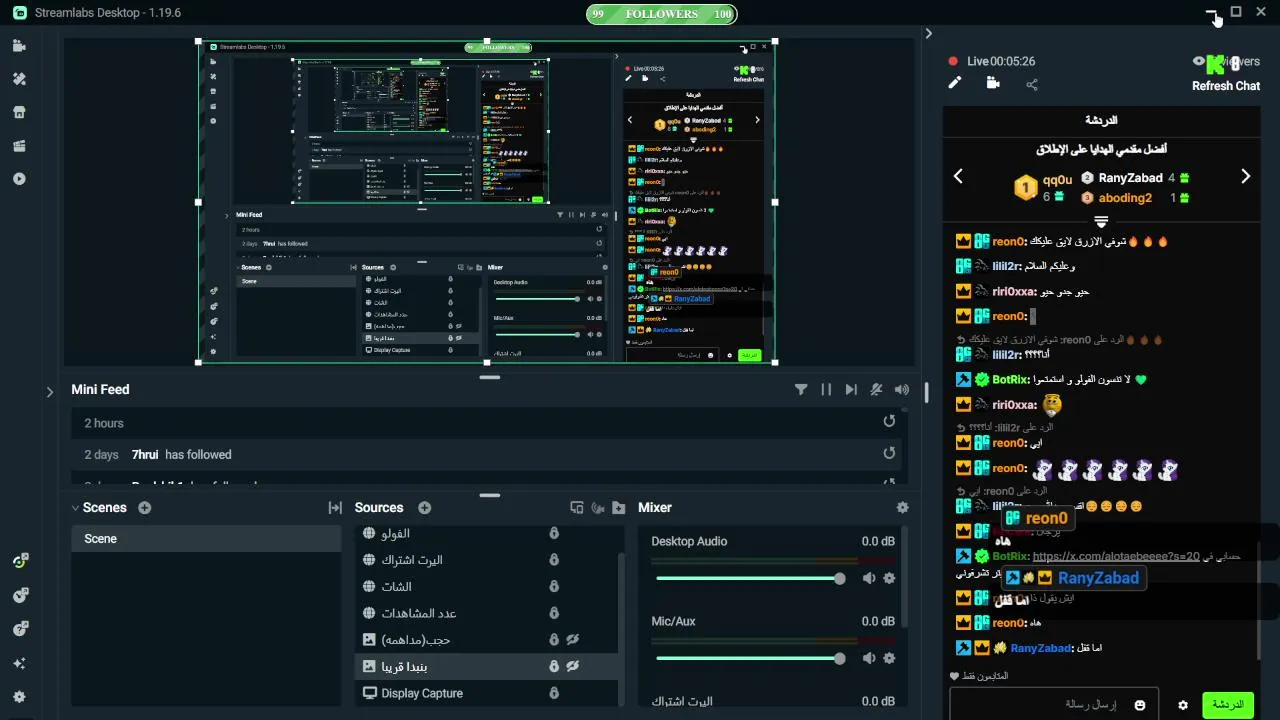Image resolution: width=1280 pixels, height=720 pixels.
Task: Open the emoji picker in chat input
Action: [x=1140, y=705]
